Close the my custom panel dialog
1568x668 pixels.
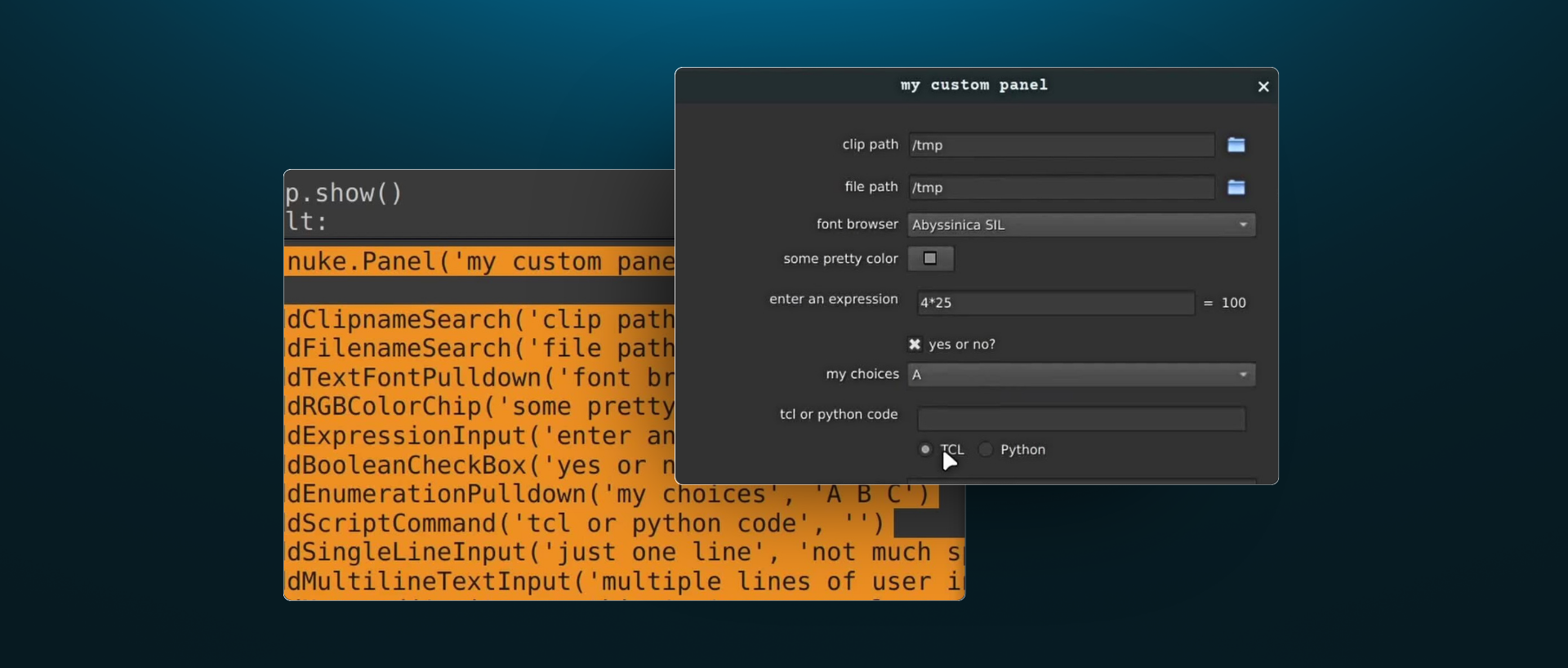[x=1263, y=87]
